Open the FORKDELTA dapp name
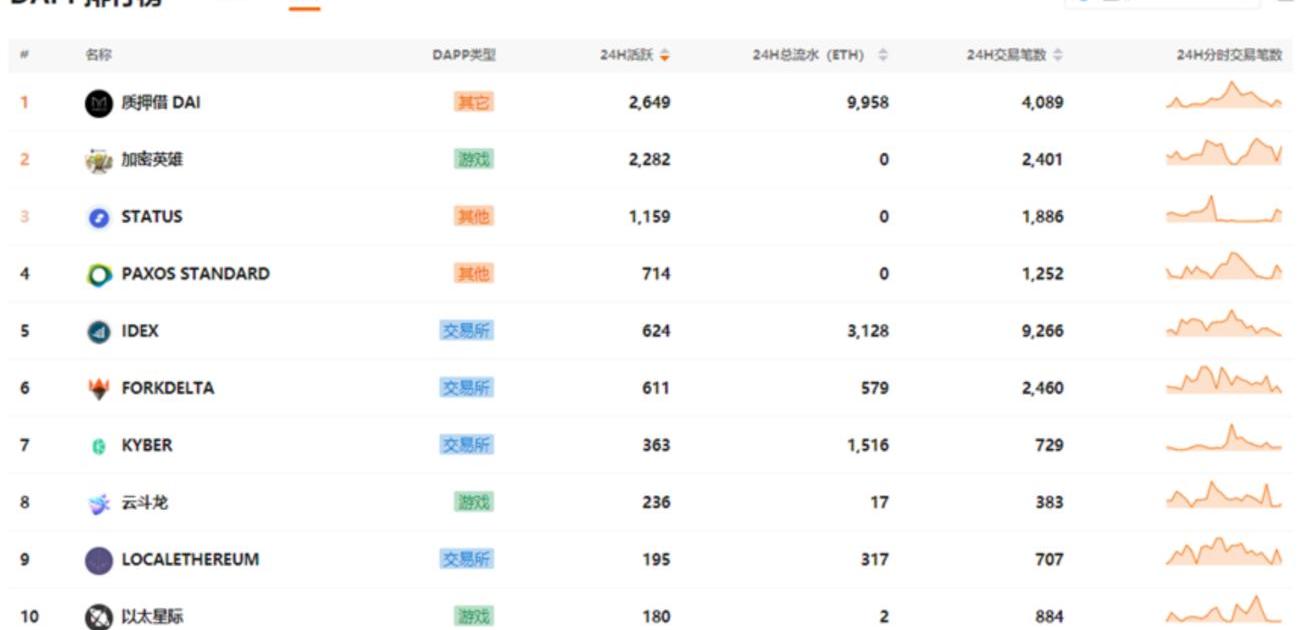 [x=168, y=387]
